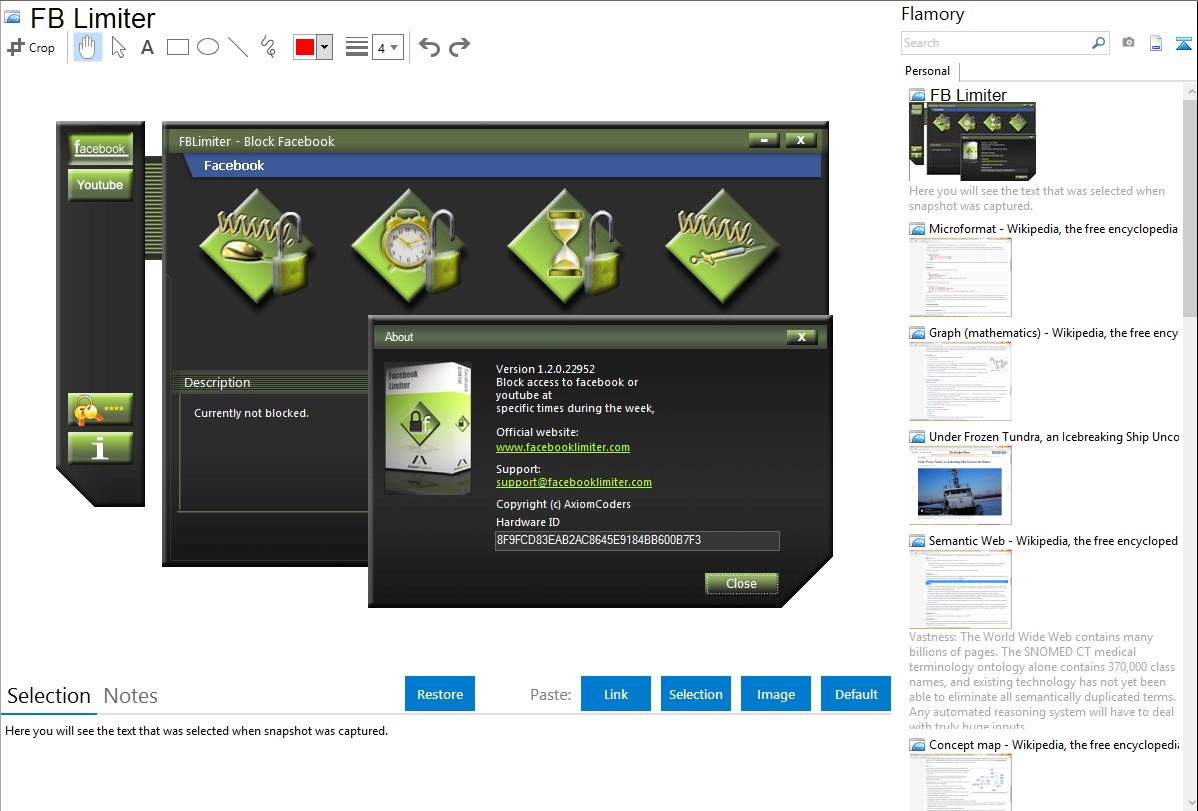Activate the hand pan tool
Viewport: 1198px width, 811px height.
coord(88,47)
